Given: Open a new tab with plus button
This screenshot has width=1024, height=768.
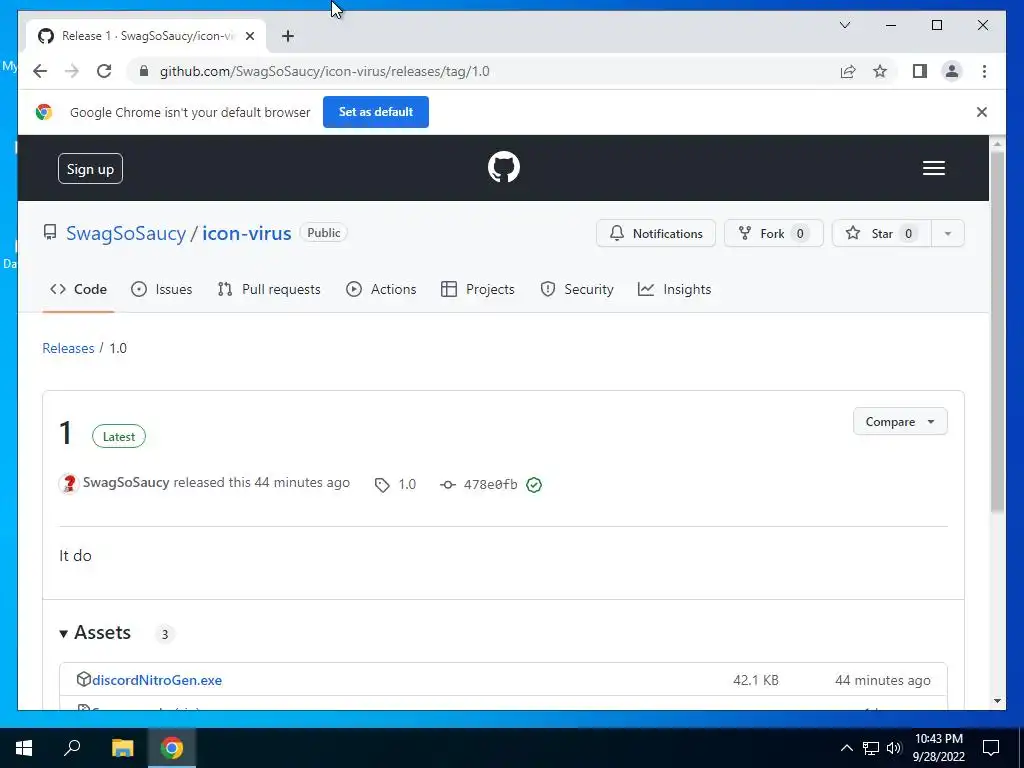Looking at the screenshot, I should [288, 36].
